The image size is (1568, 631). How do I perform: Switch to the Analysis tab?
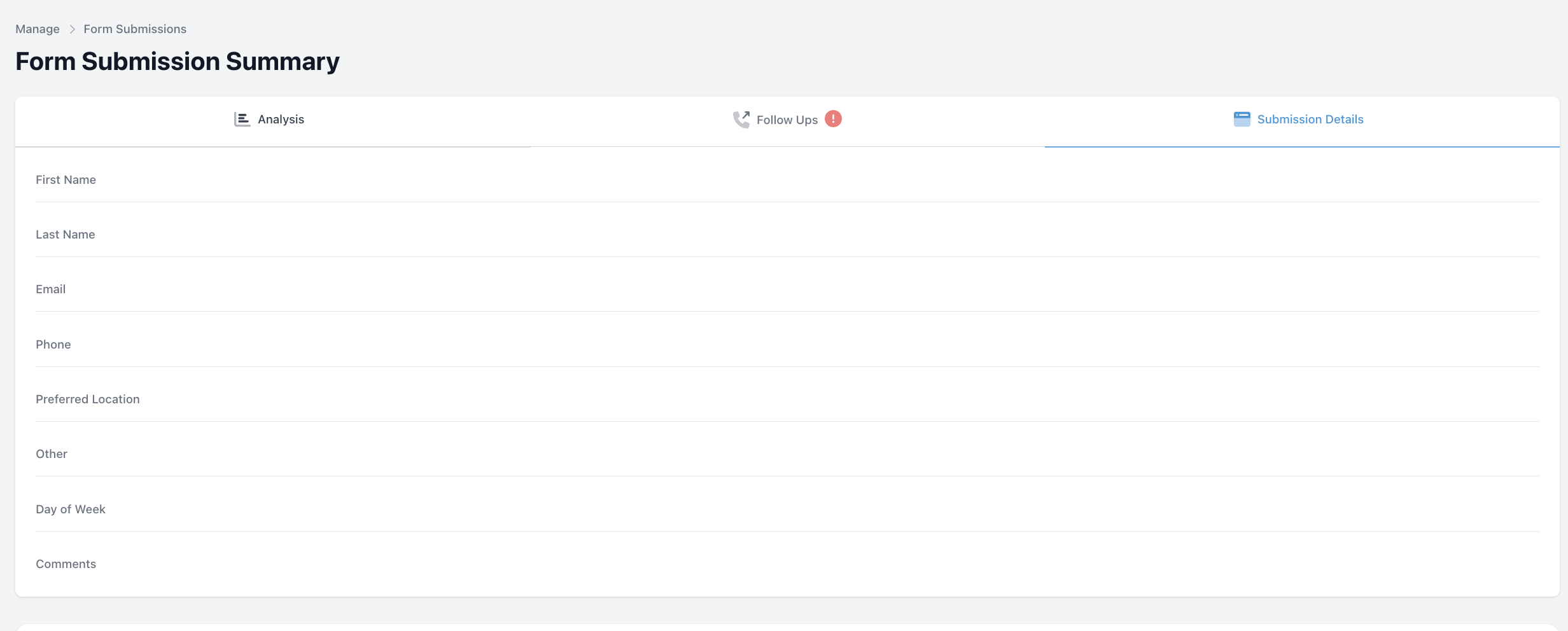[272, 121]
